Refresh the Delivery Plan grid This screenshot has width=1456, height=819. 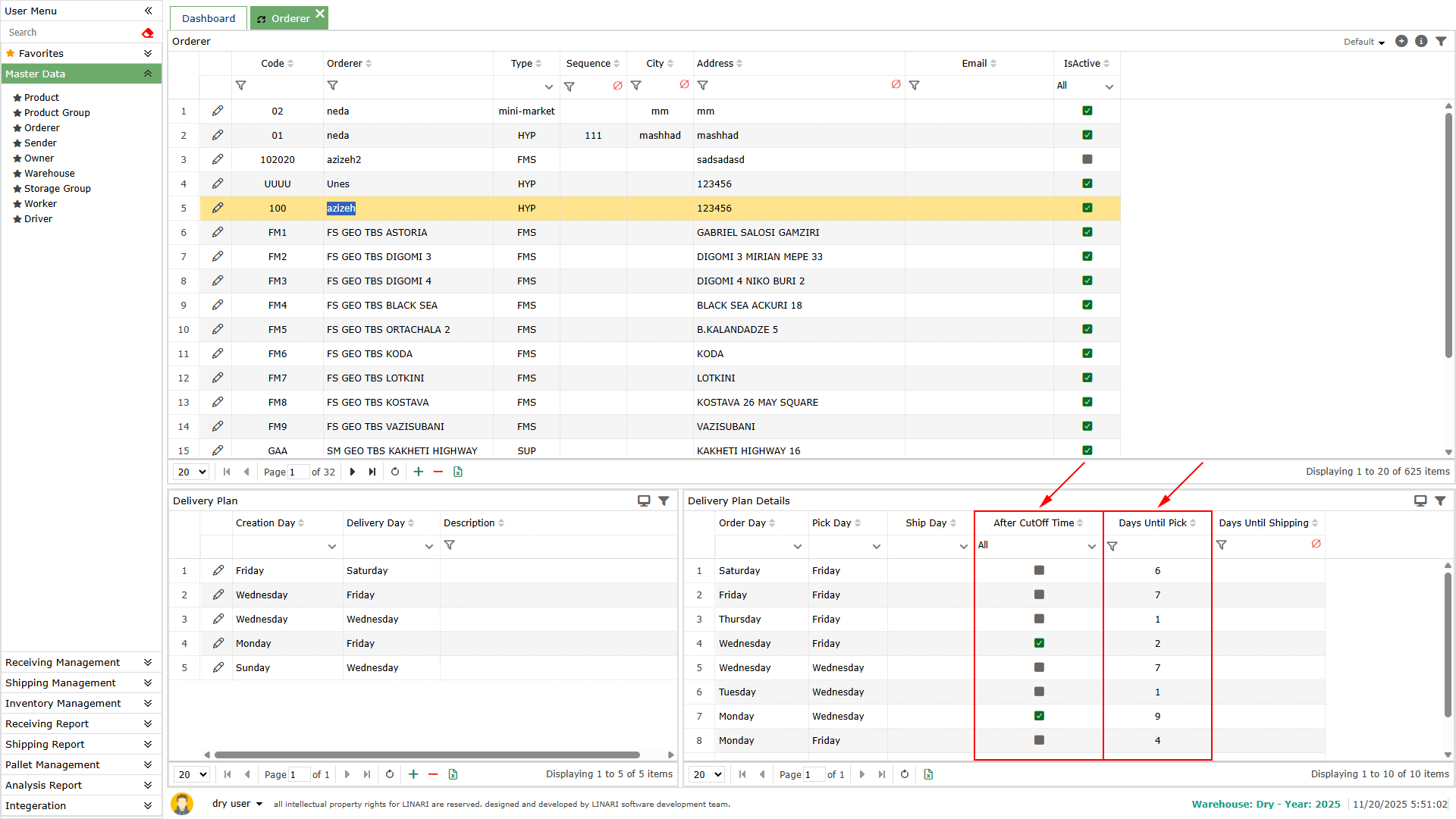[x=390, y=774]
